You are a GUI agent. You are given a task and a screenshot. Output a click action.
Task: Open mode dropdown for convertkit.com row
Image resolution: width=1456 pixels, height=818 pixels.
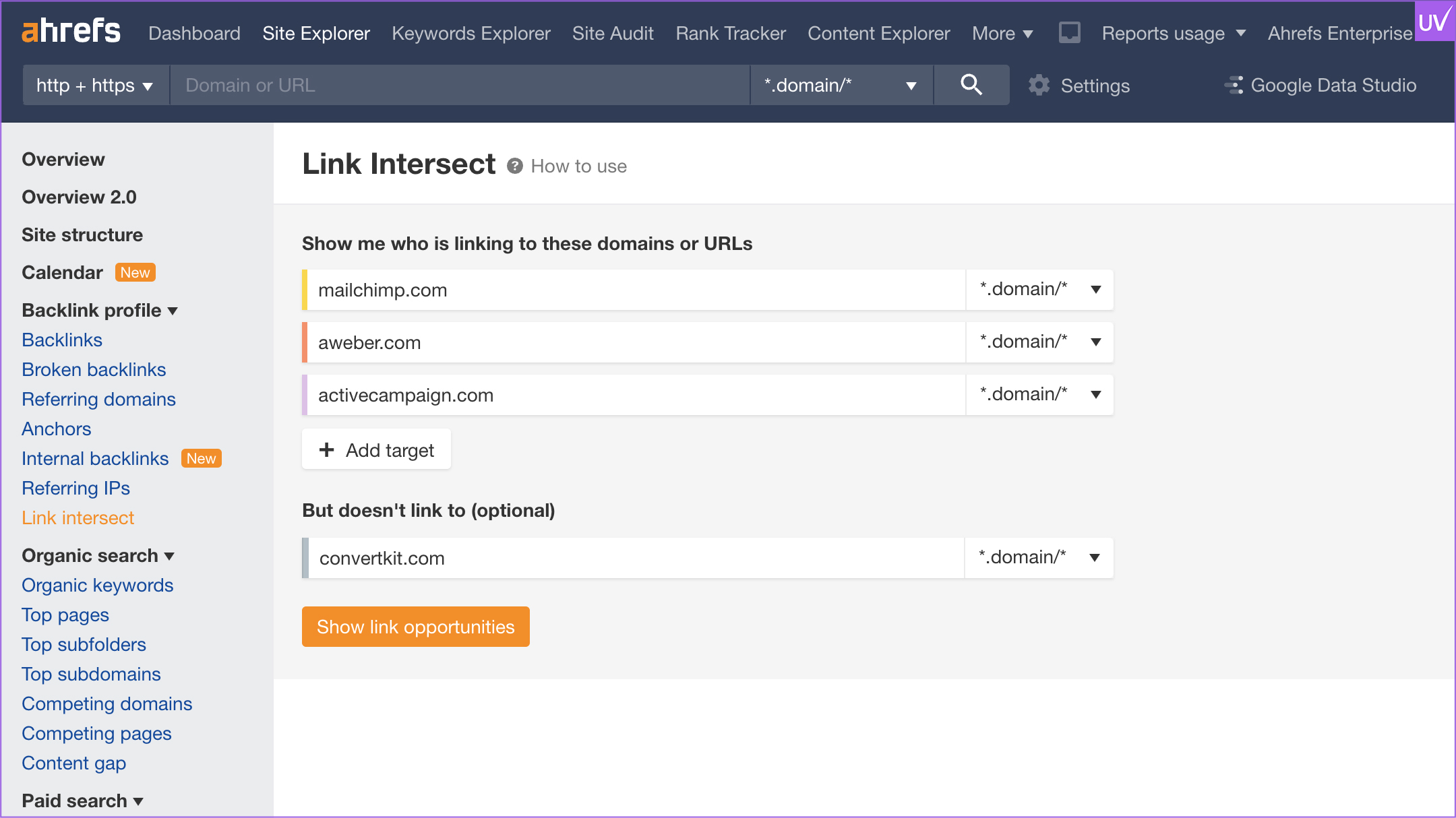(x=1039, y=558)
